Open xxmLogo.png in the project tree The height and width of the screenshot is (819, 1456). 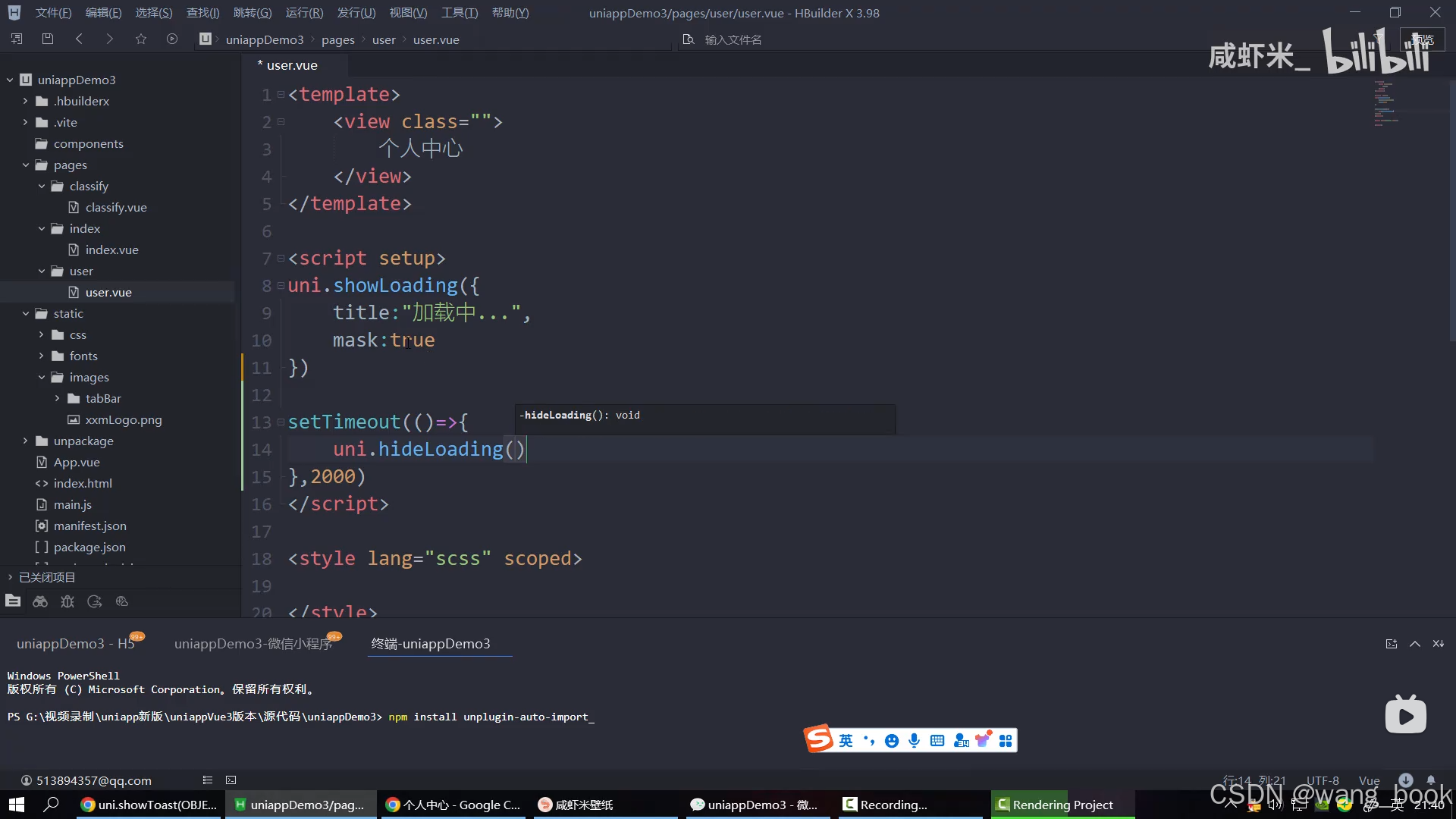tap(124, 419)
